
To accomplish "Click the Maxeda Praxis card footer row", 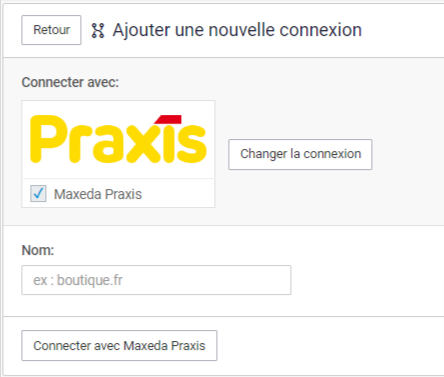I will (x=118, y=193).
